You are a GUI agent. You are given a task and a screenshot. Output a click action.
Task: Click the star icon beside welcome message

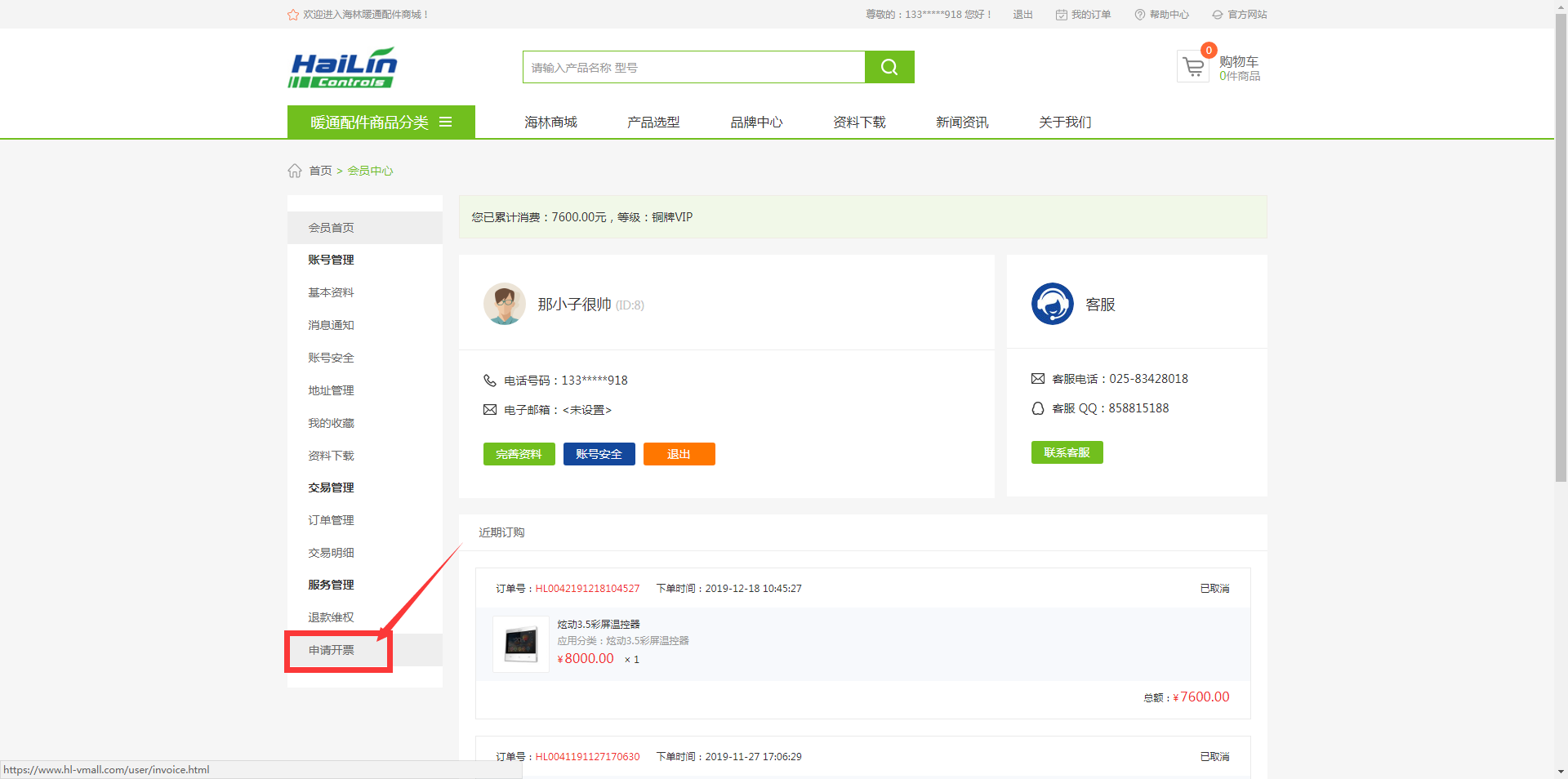pos(293,15)
